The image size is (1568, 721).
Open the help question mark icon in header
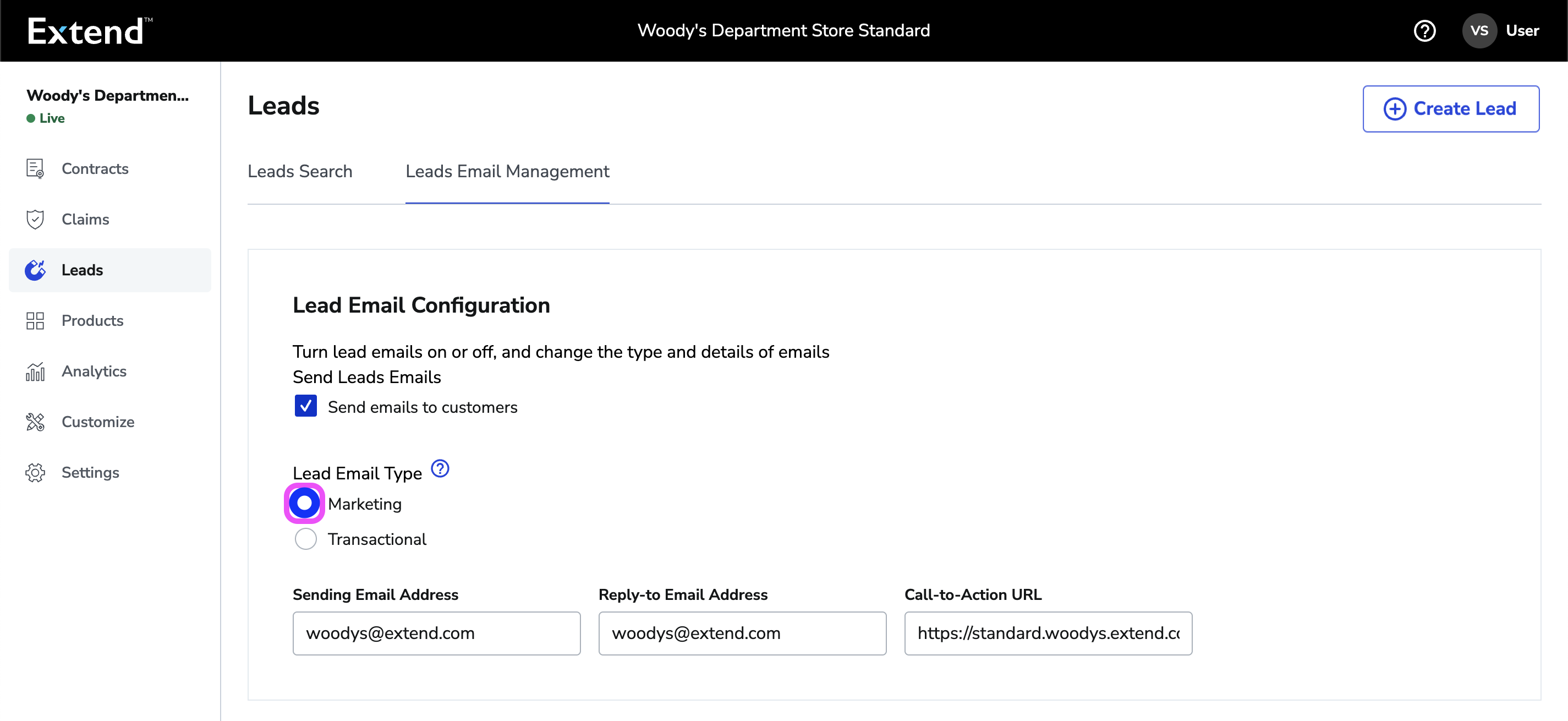[1424, 30]
